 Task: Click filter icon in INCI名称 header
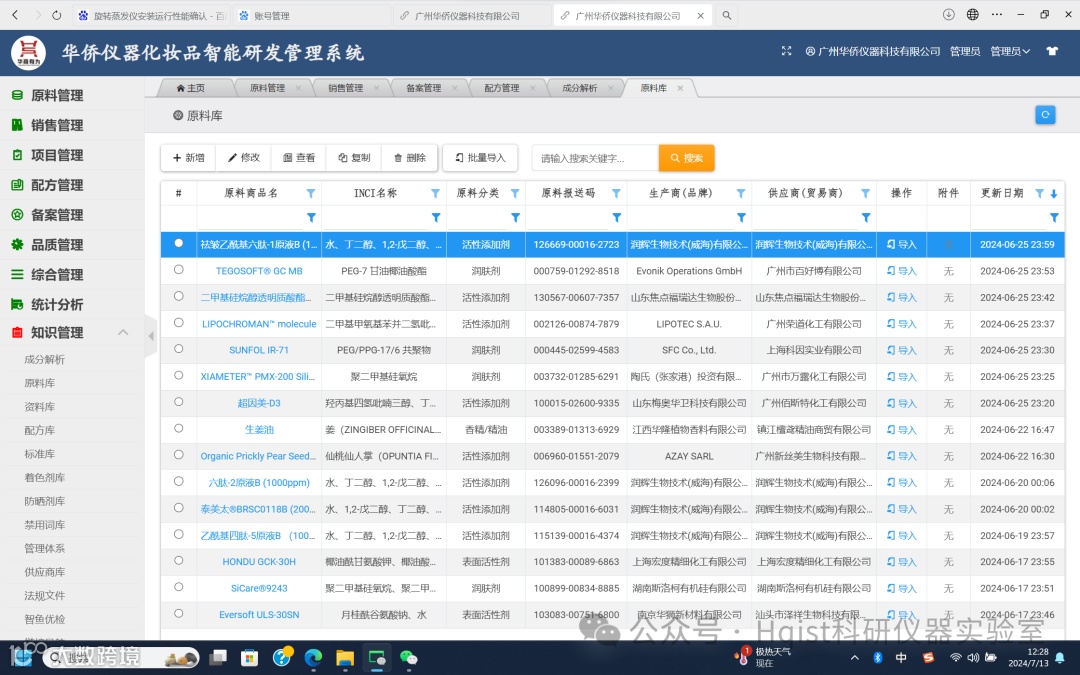pyautogui.click(x=435, y=194)
